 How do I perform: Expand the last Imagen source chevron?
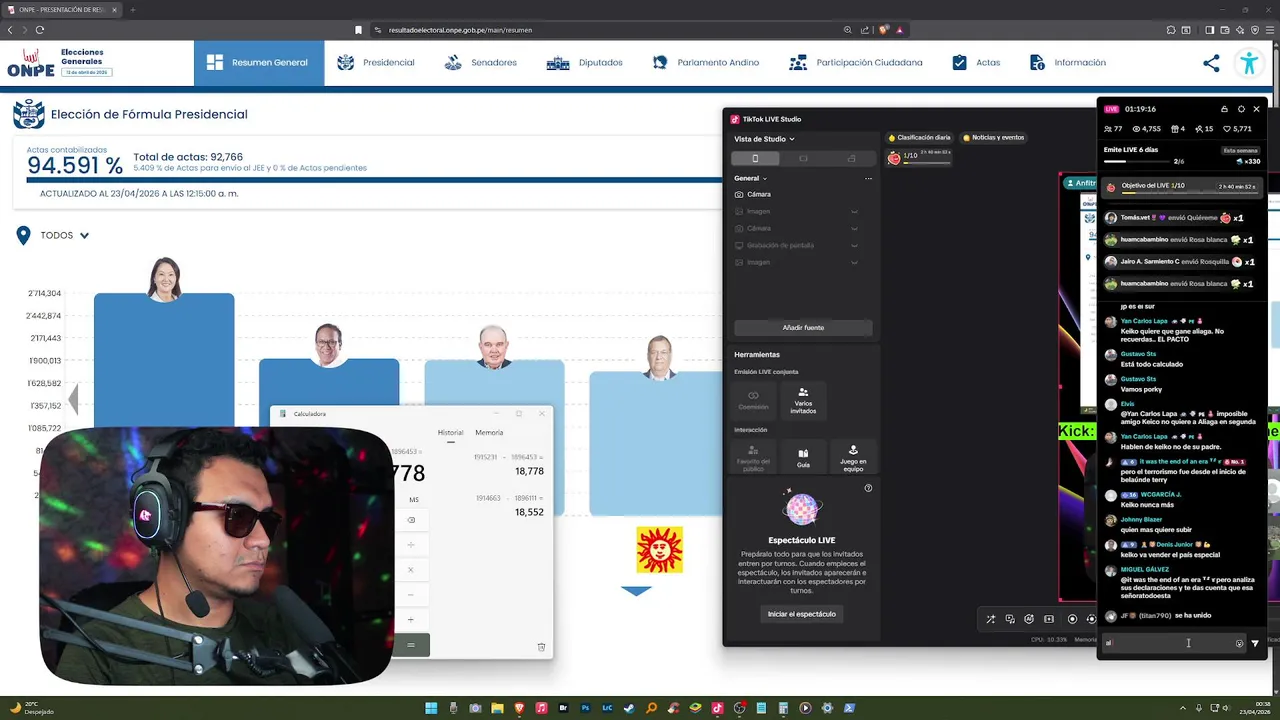coord(854,262)
